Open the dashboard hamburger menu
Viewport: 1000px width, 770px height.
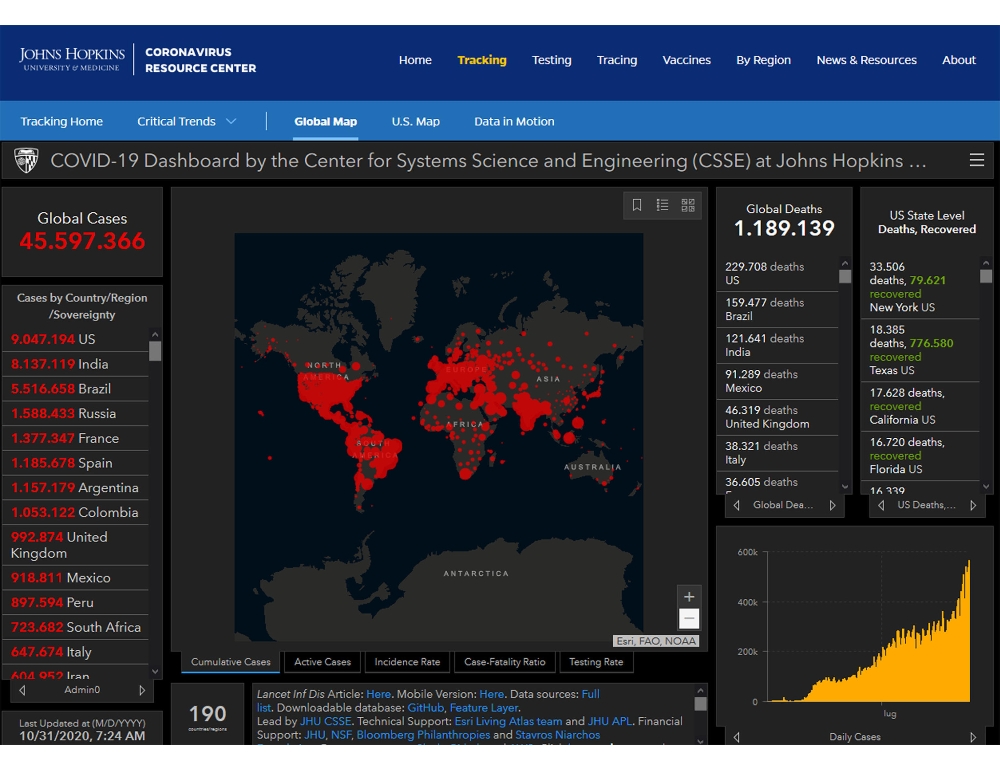976,160
